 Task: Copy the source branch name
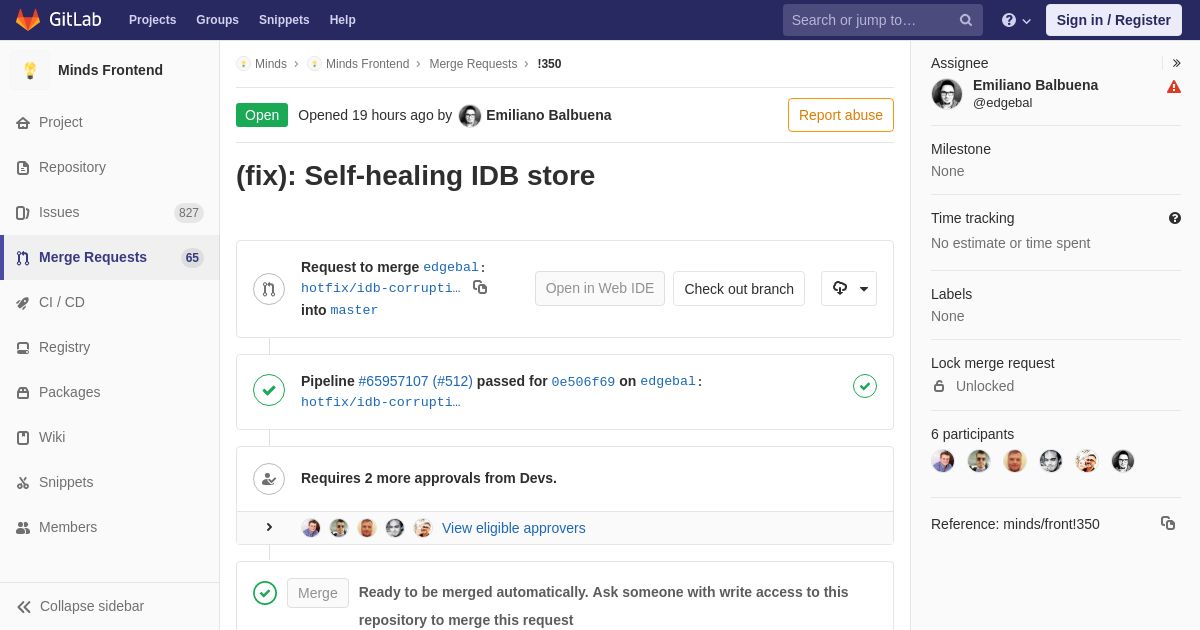point(480,288)
